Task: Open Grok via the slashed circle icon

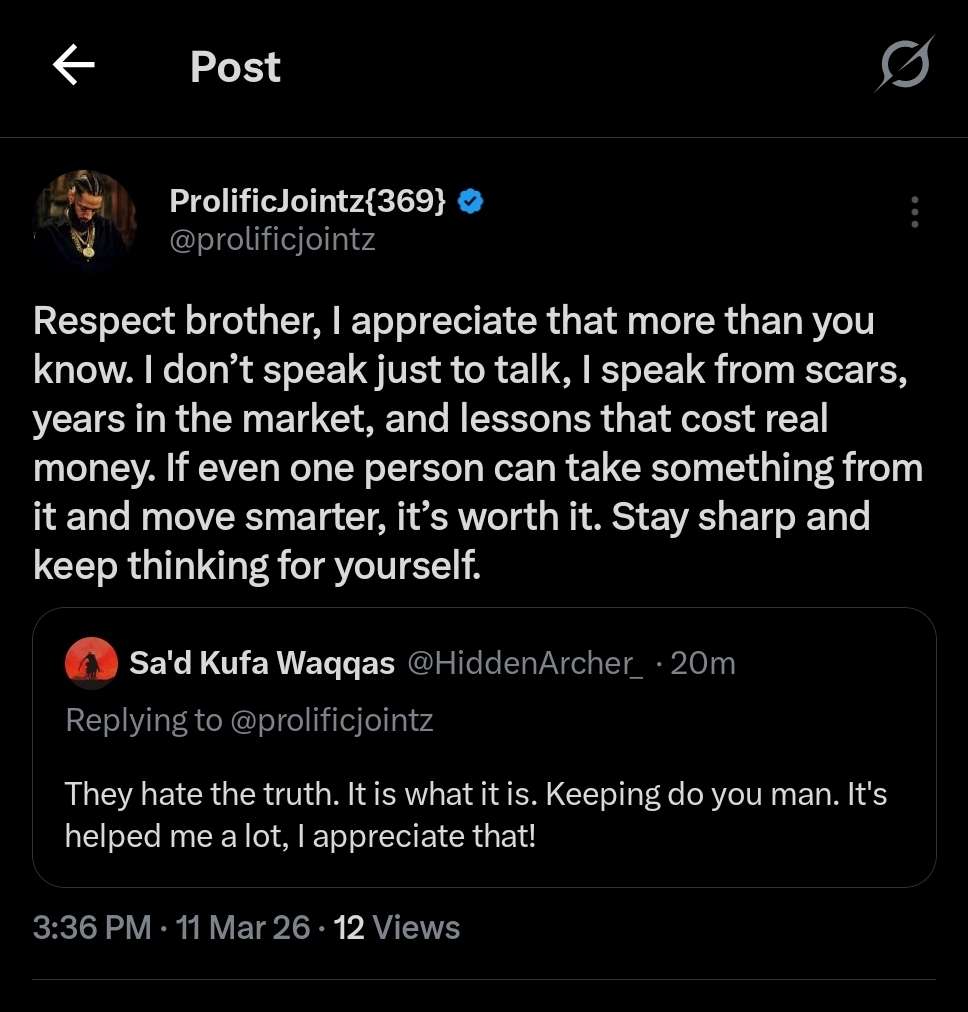Action: click(905, 66)
